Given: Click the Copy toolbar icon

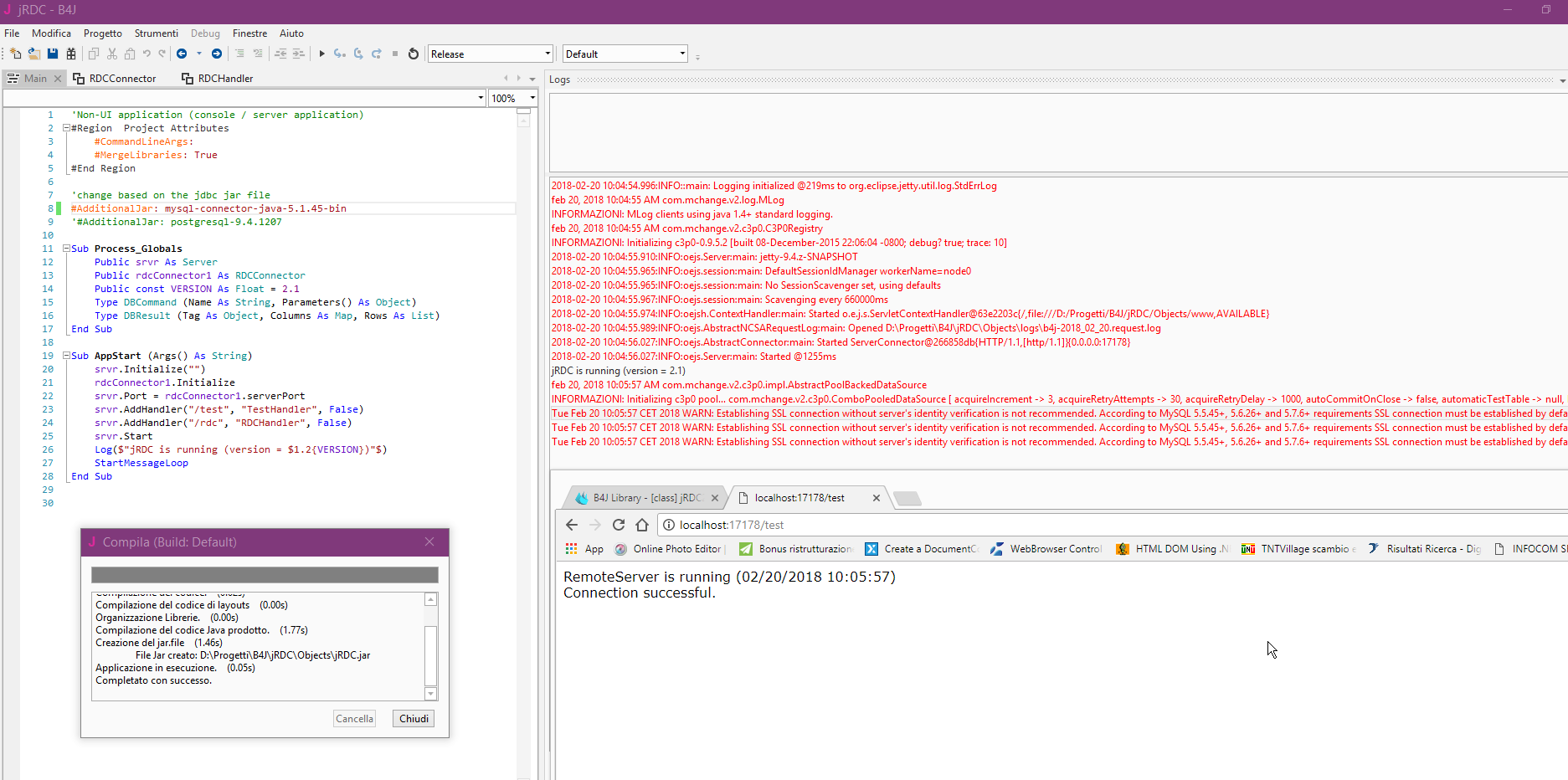Looking at the screenshot, I should click(x=94, y=54).
